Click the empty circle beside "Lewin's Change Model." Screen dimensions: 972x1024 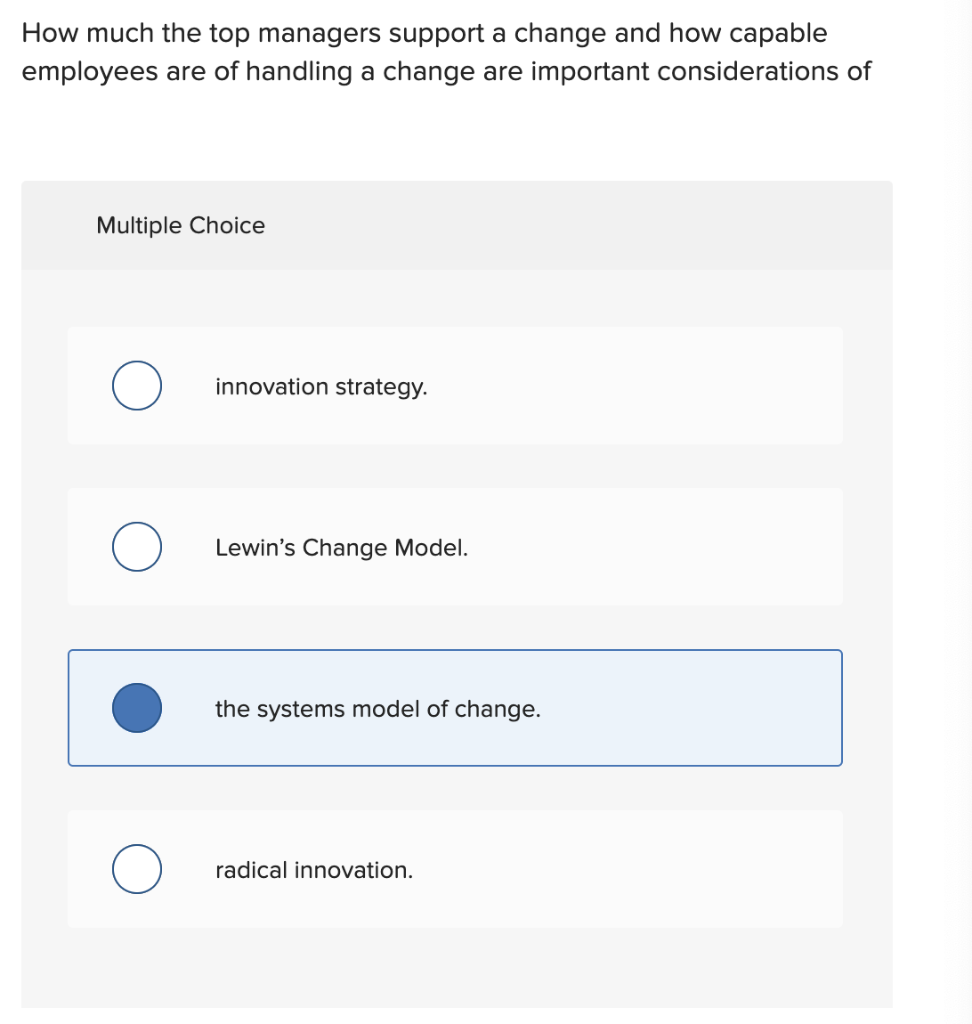coord(136,547)
